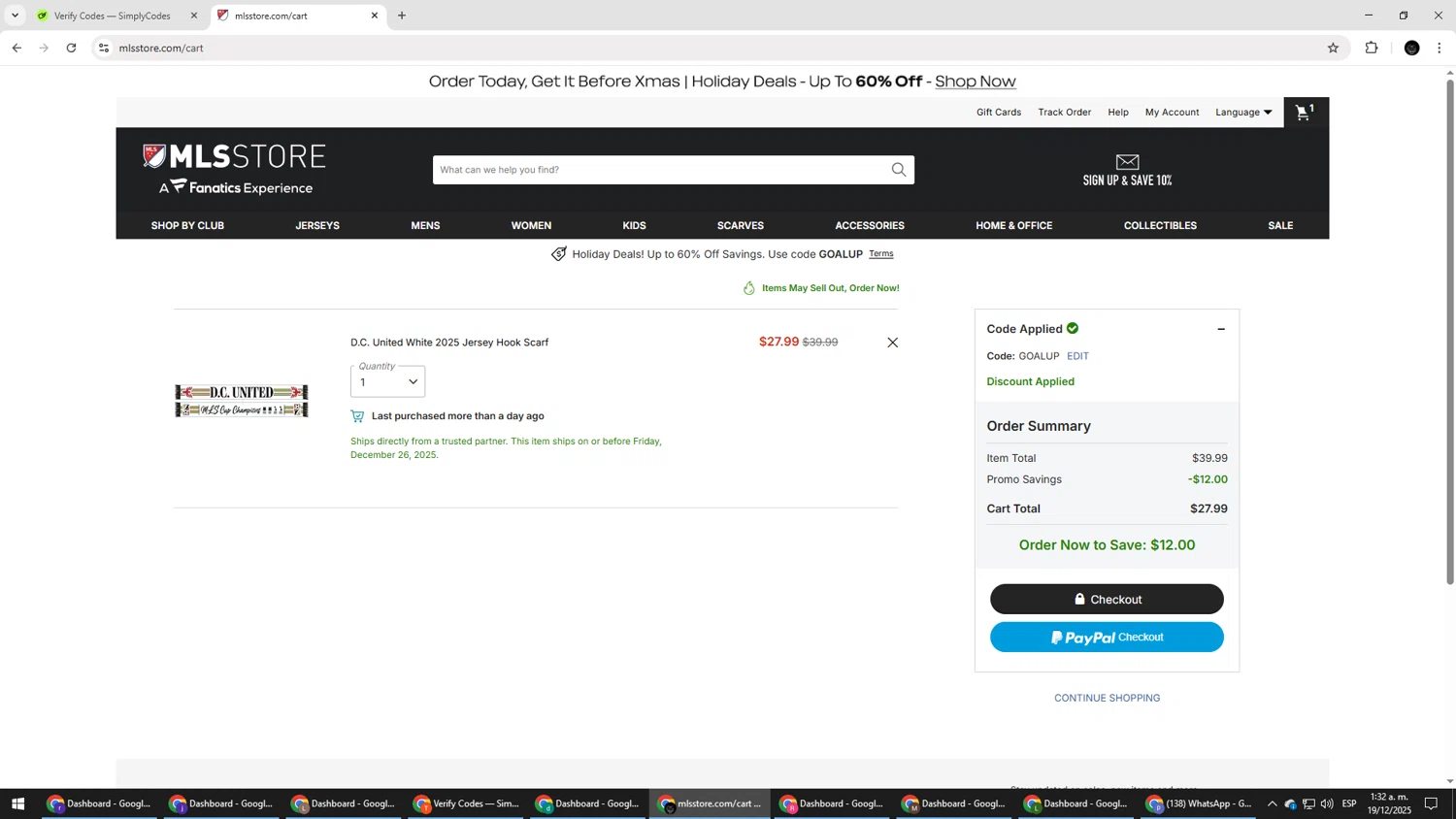The height and width of the screenshot is (819, 1456).
Task: Open the Scarves menu
Action: (741, 226)
